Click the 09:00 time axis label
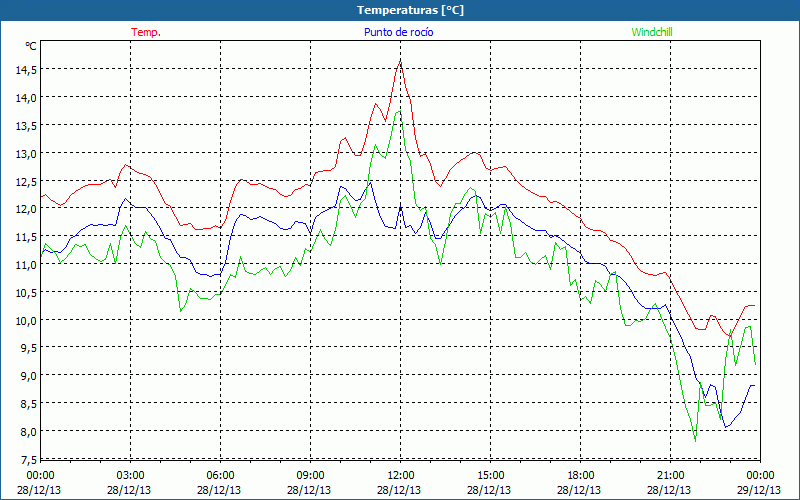This screenshot has width=800, height=500. (310, 475)
